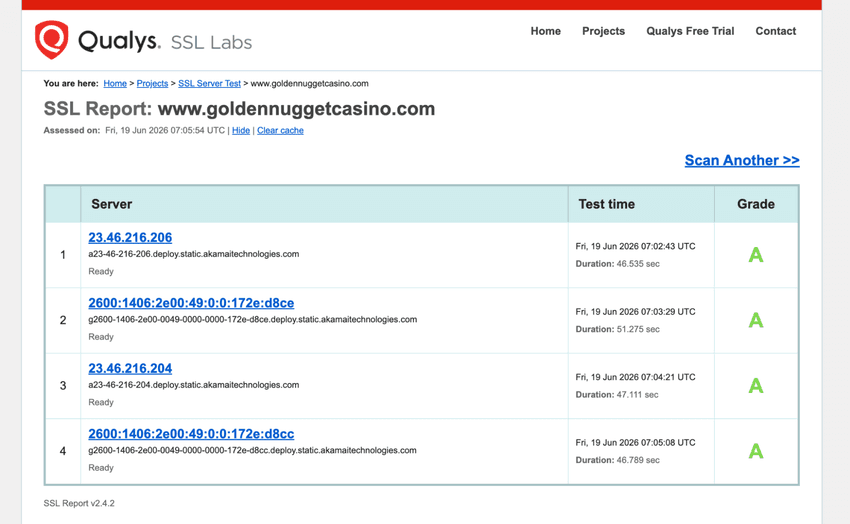
Task: Open server link 23.46.216.206
Action: pyautogui.click(x=130, y=237)
